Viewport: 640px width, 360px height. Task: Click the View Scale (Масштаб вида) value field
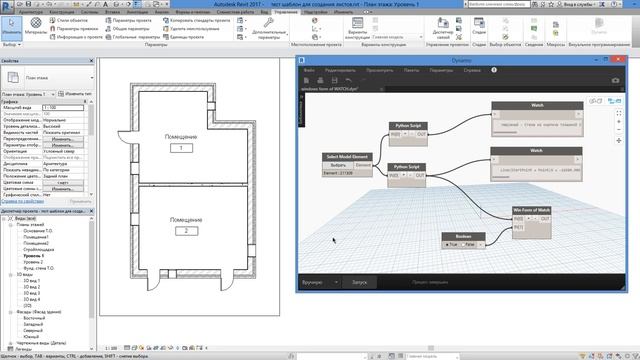[63, 108]
